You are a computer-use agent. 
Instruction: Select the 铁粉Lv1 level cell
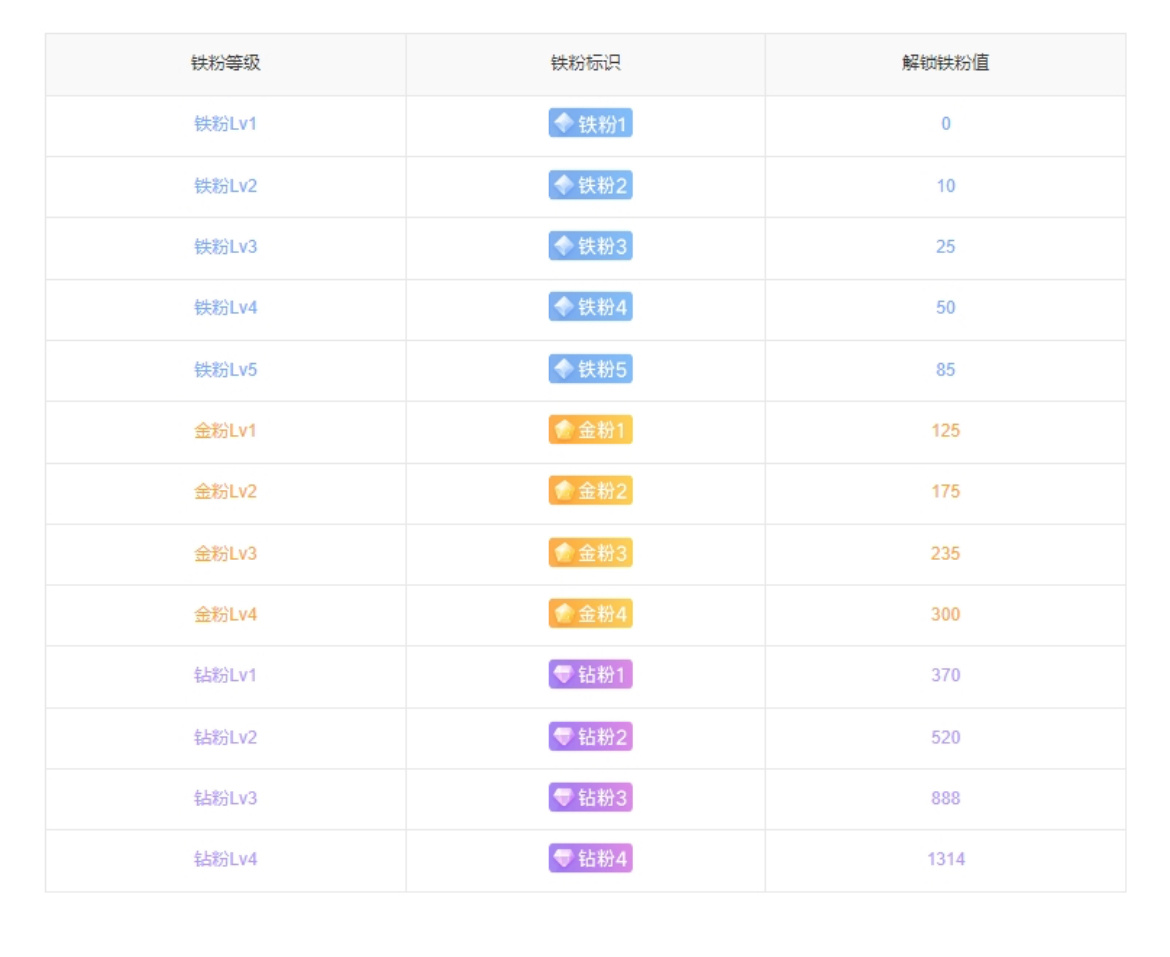(x=225, y=124)
